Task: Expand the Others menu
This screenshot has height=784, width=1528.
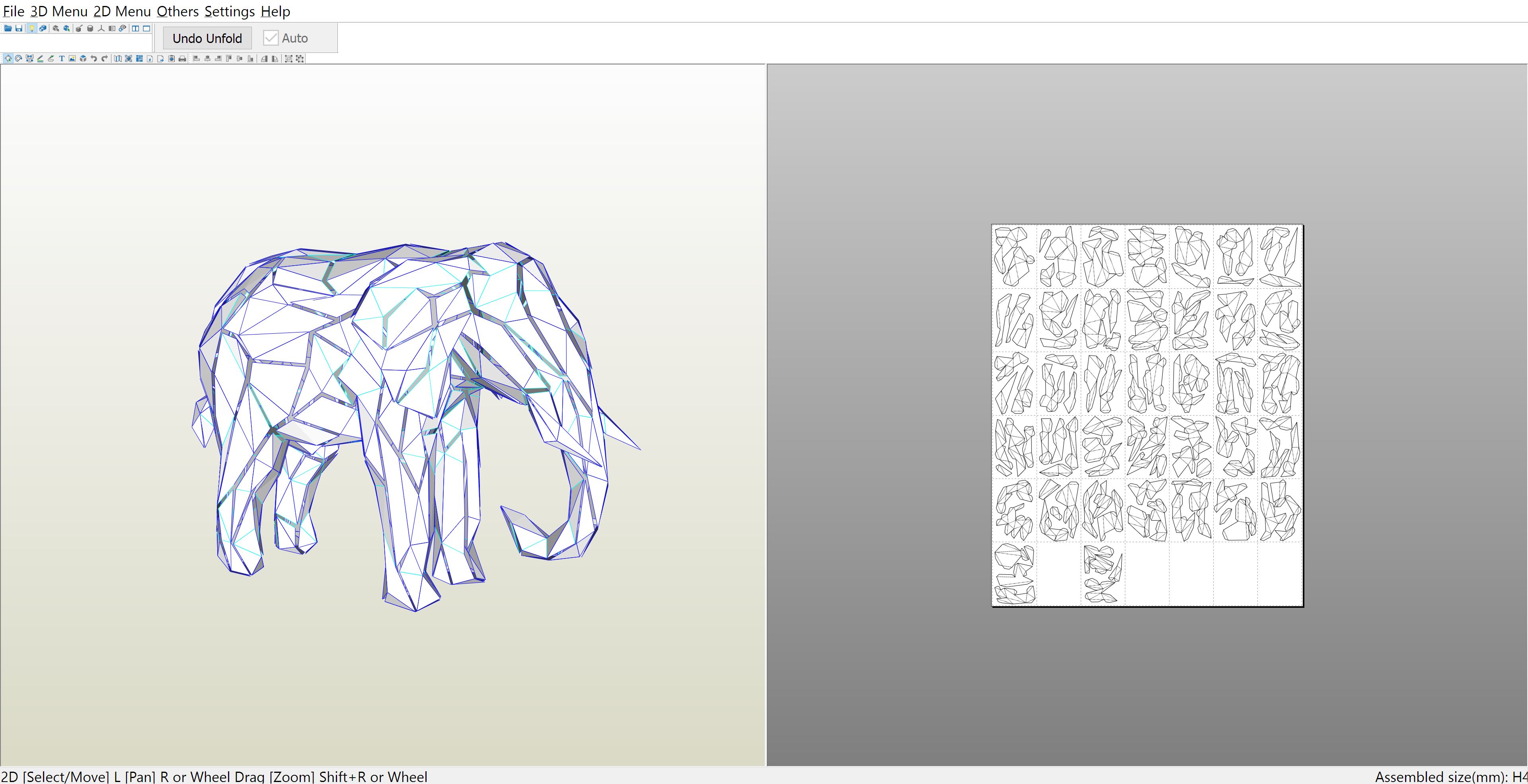Action: [x=177, y=11]
